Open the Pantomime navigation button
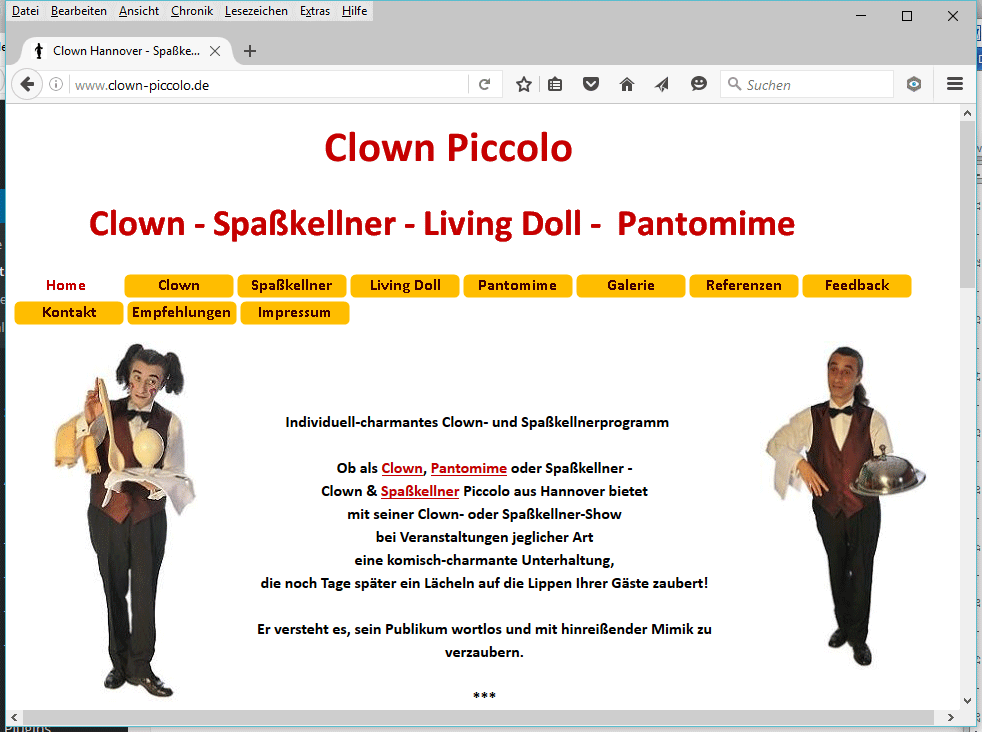982x732 pixels. click(518, 286)
